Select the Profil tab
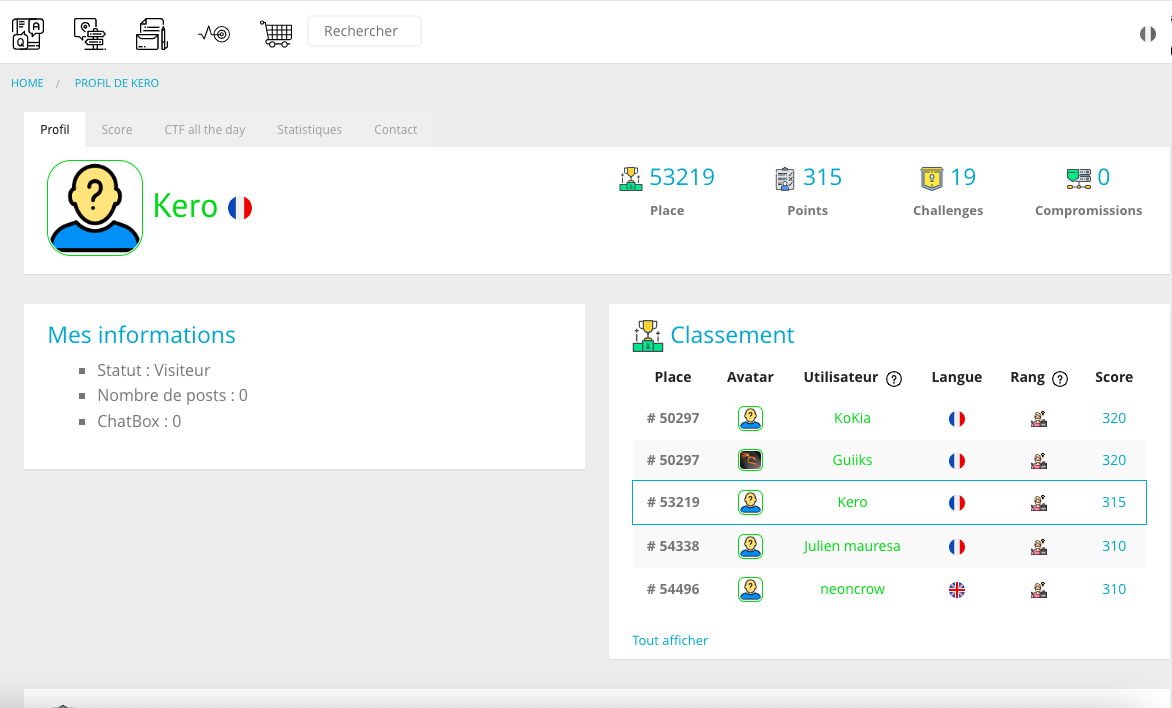The height and width of the screenshot is (708, 1172). tap(55, 129)
